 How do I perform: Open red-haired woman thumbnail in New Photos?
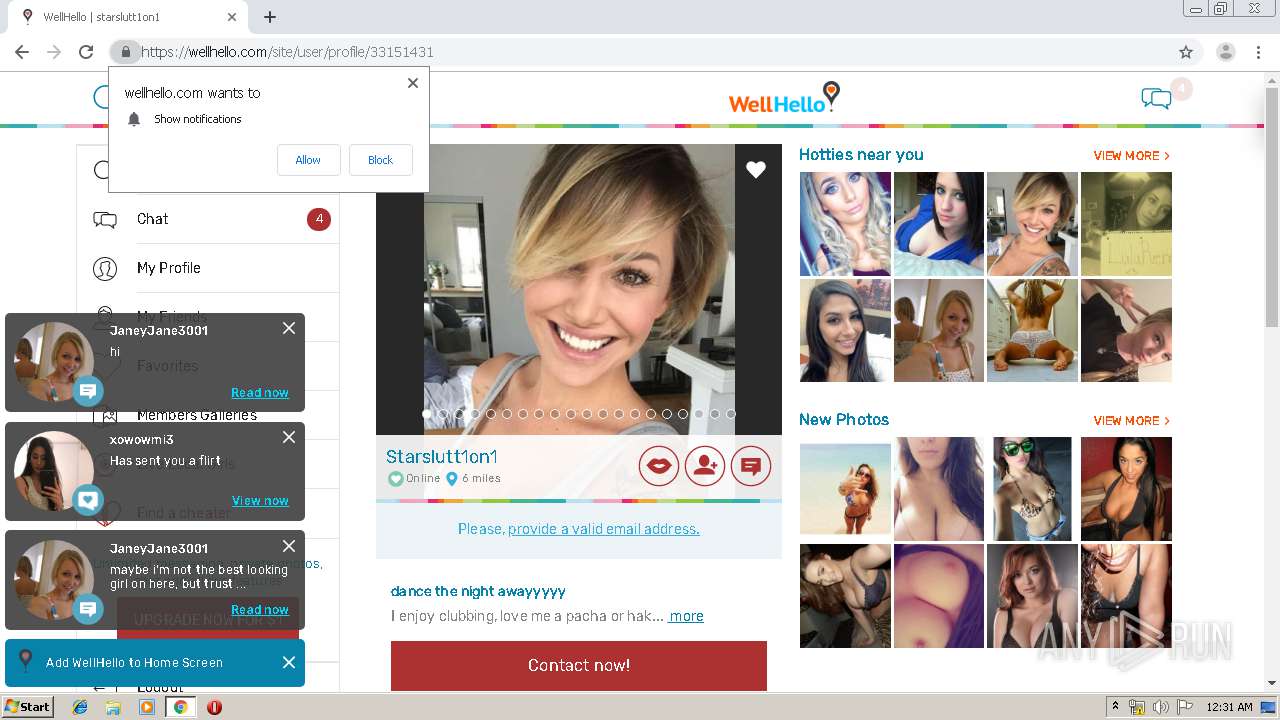[x=1032, y=596]
